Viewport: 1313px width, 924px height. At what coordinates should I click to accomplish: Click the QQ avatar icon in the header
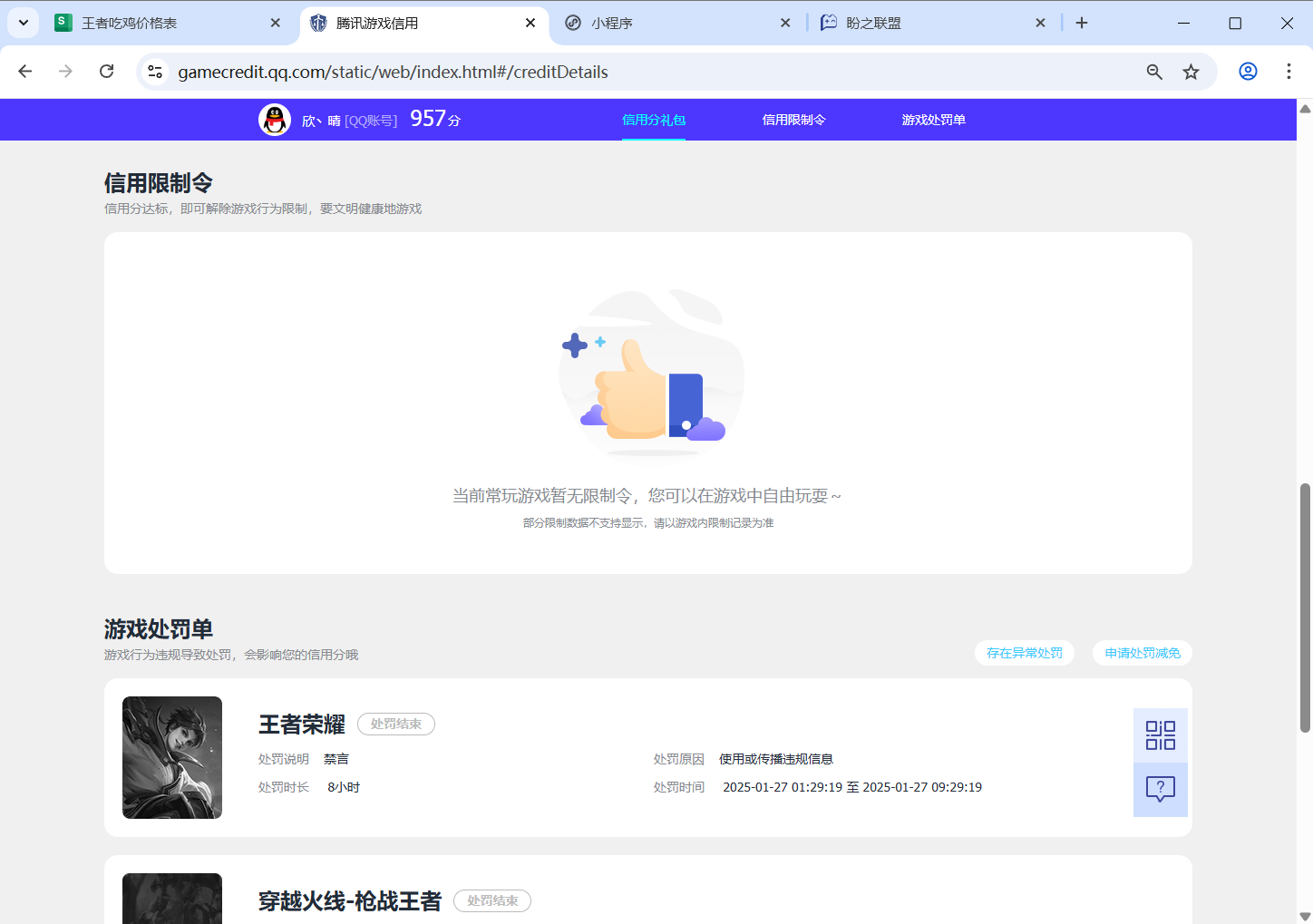[x=275, y=119]
